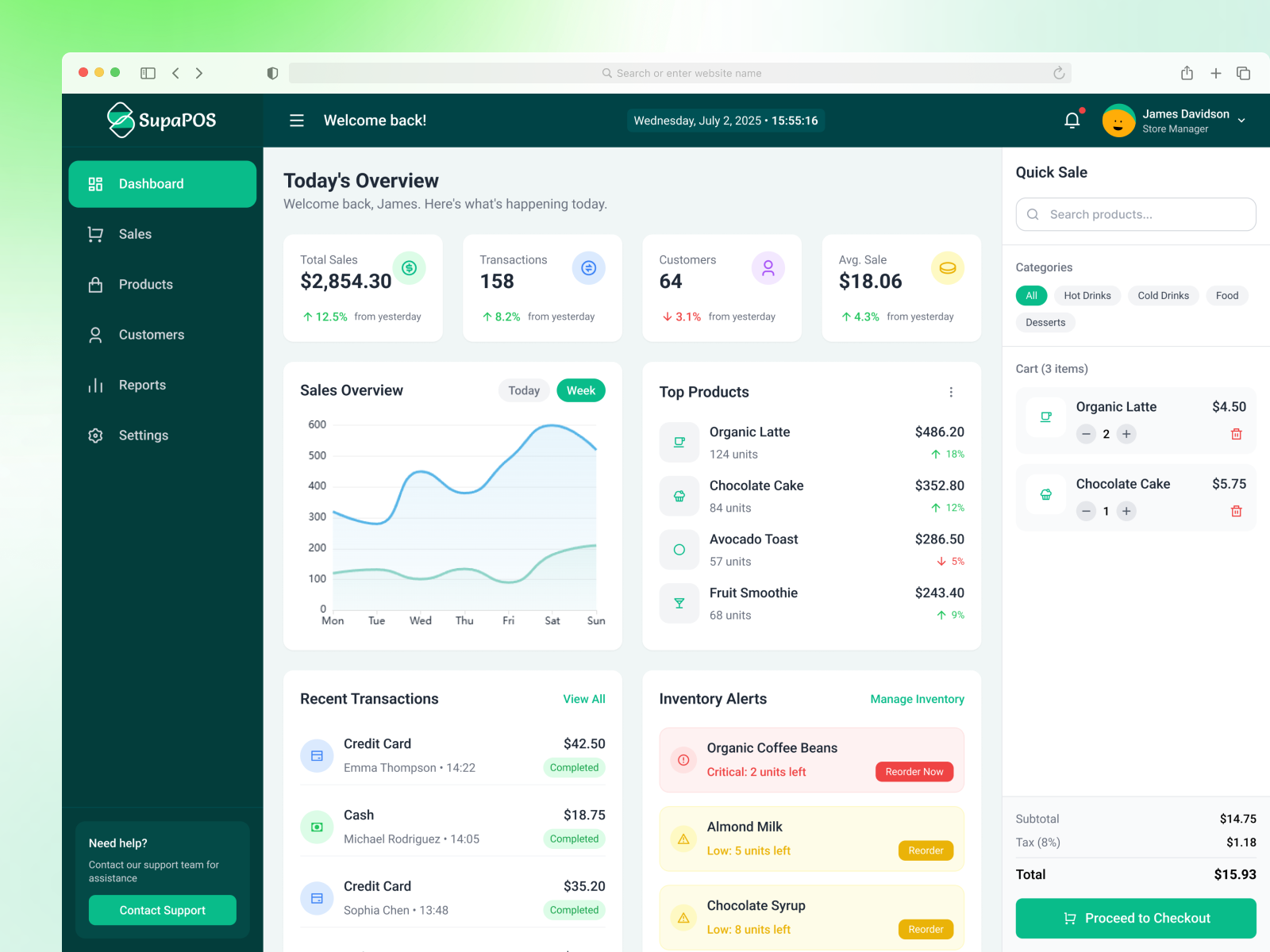This screenshot has height=952, width=1270.
Task: Select the Sales icon in the sidebar
Action: pyautogui.click(x=95, y=234)
